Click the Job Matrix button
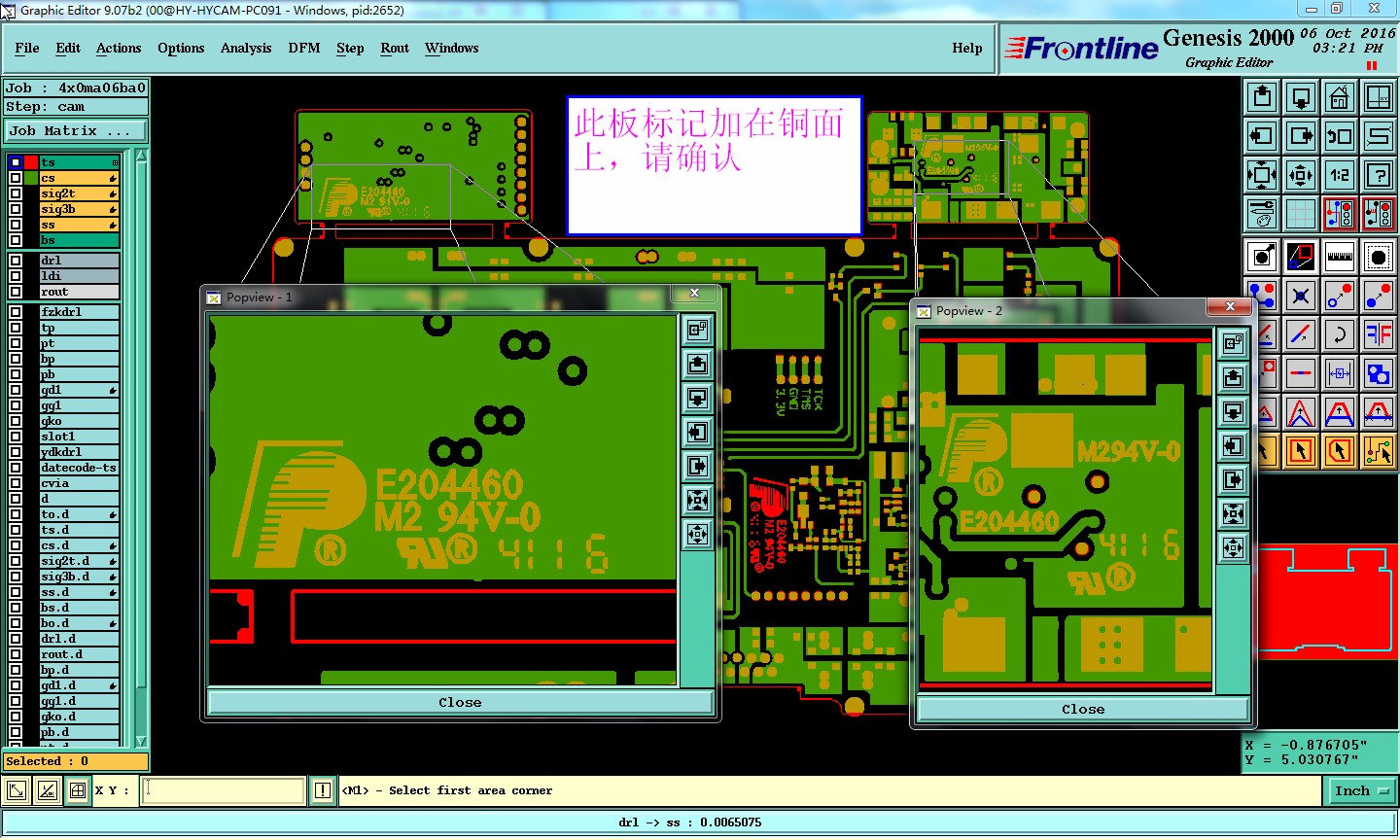The height and width of the screenshot is (840, 1400). [x=76, y=130]
